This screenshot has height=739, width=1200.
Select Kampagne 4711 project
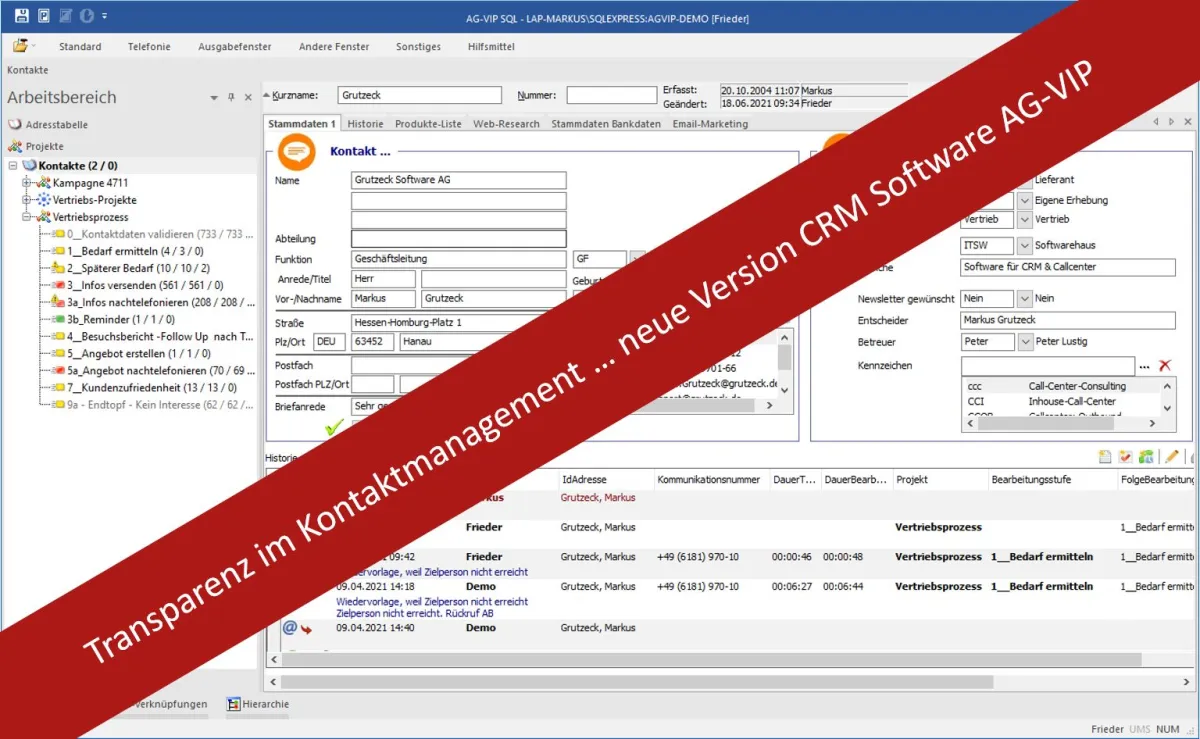[x=90, y=183]
